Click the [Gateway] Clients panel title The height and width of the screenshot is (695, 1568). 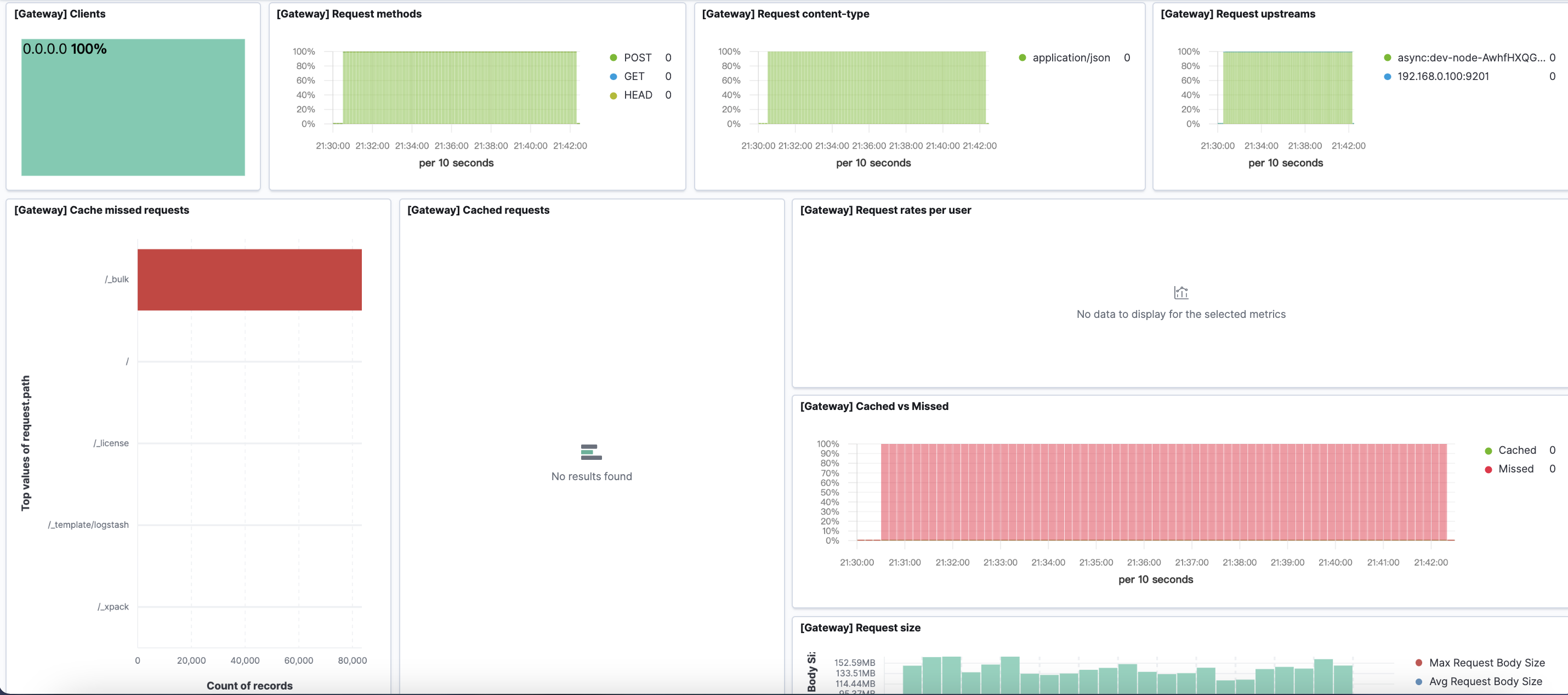(60, 14)
